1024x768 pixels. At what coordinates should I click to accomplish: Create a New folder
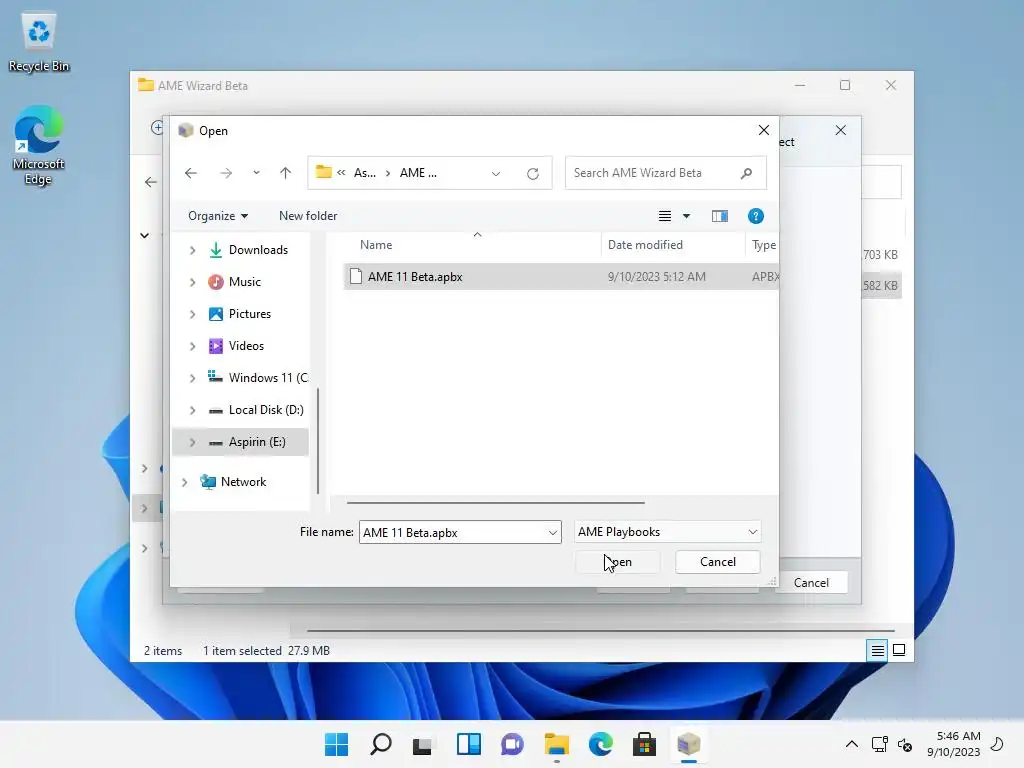pyautogui.click(x=308, y=216)
